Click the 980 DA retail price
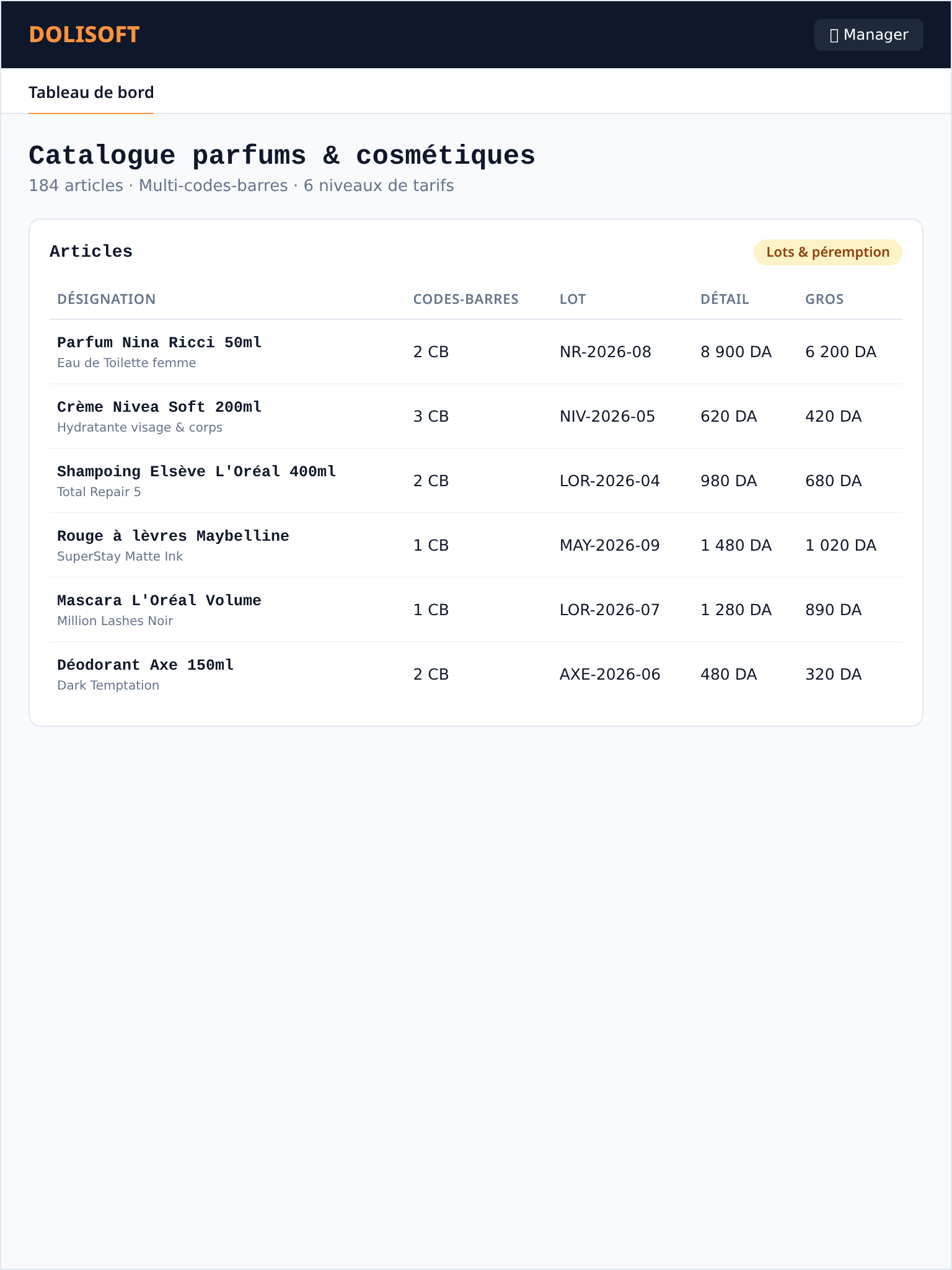This screenshot has width=952, height=1270. [728, 481]
